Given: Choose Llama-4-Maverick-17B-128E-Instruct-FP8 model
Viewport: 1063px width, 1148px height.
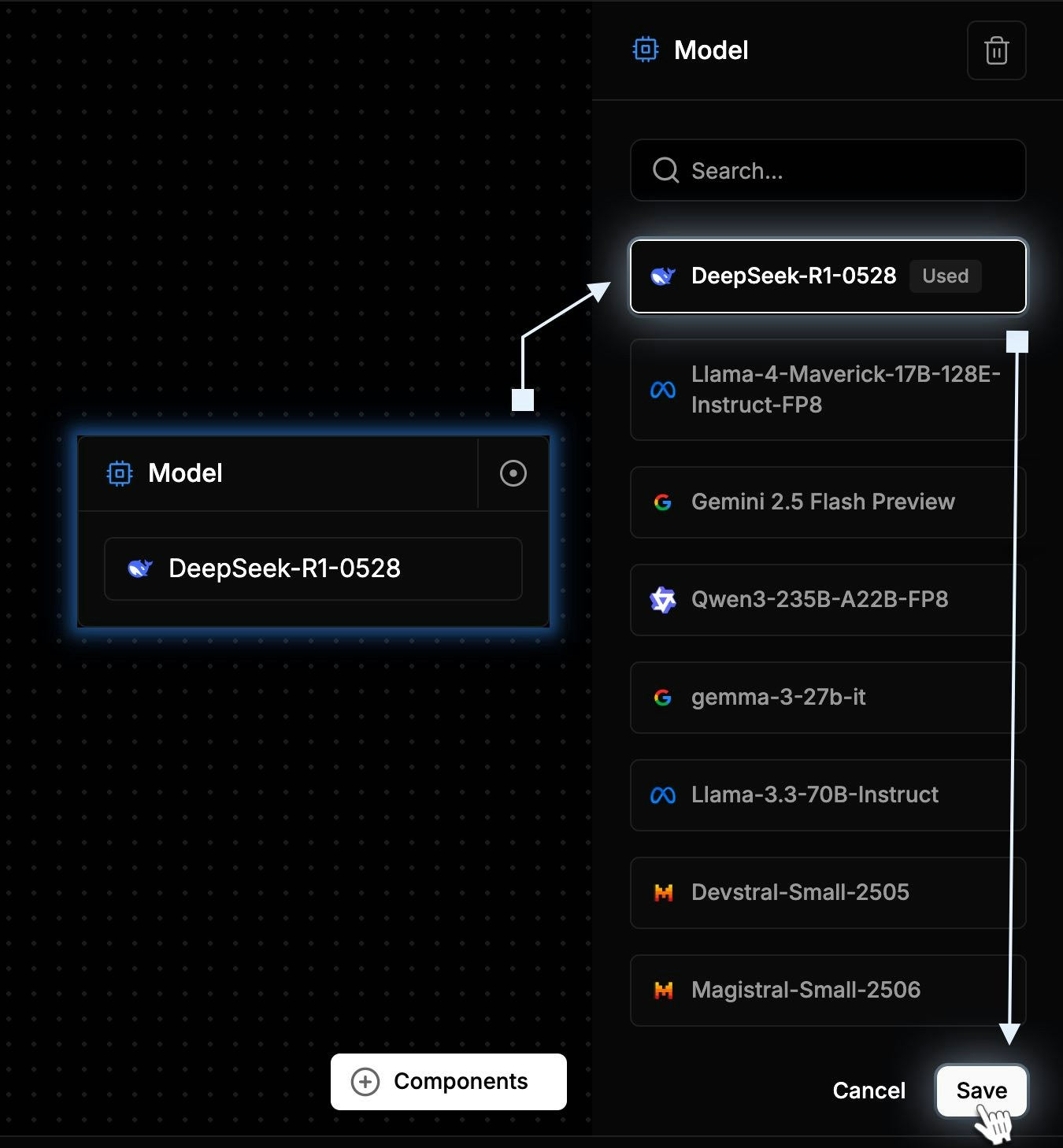Looking at the screenshot, I should (x=828, y=390).
